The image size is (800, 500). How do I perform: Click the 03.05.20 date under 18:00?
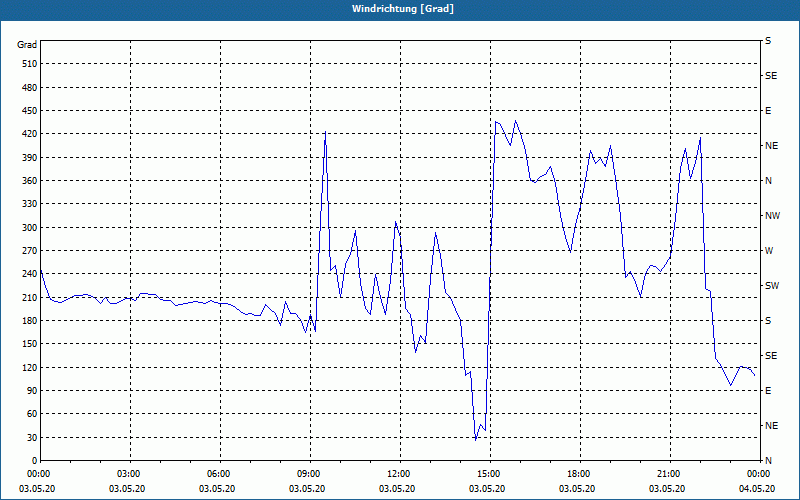tap(577, 489)
